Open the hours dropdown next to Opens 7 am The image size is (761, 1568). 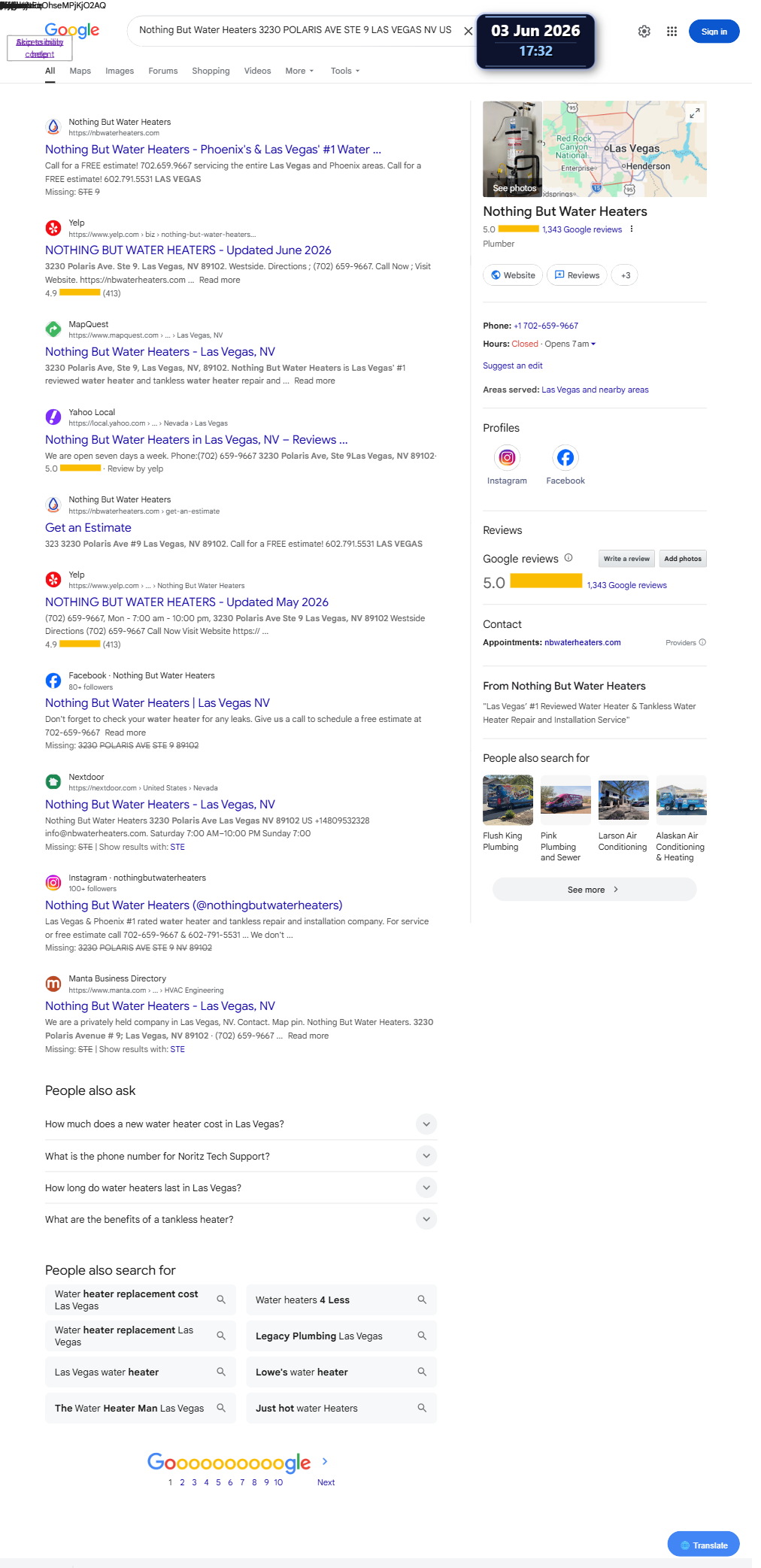593,344
